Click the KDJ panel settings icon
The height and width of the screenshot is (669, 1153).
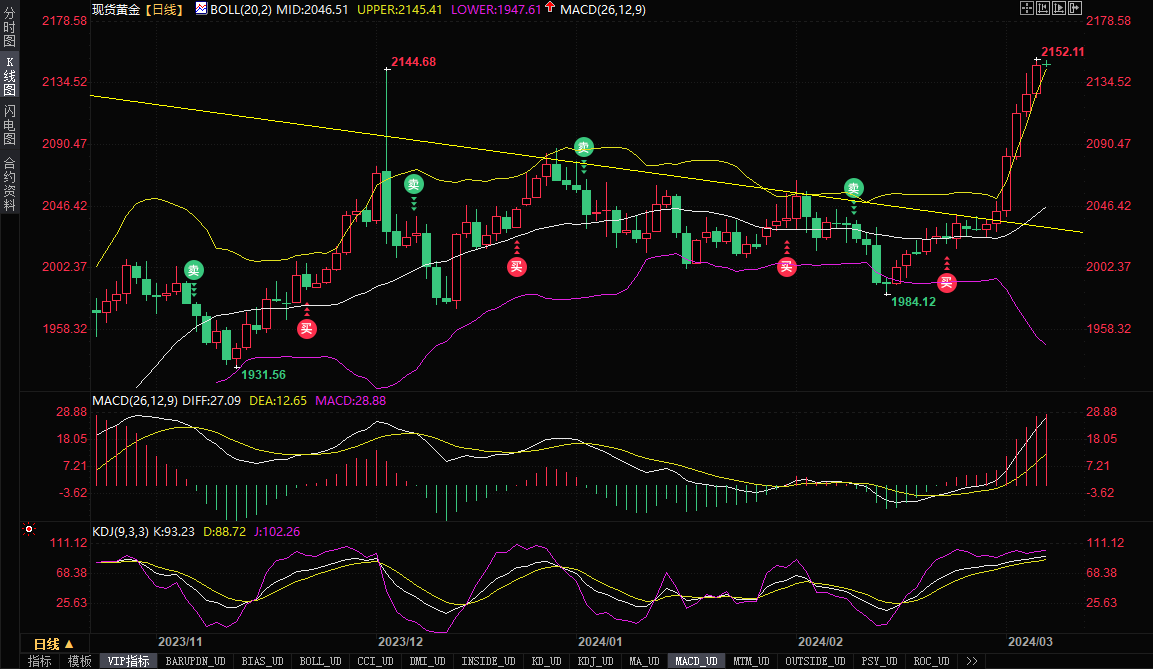[x=29, y=530]
